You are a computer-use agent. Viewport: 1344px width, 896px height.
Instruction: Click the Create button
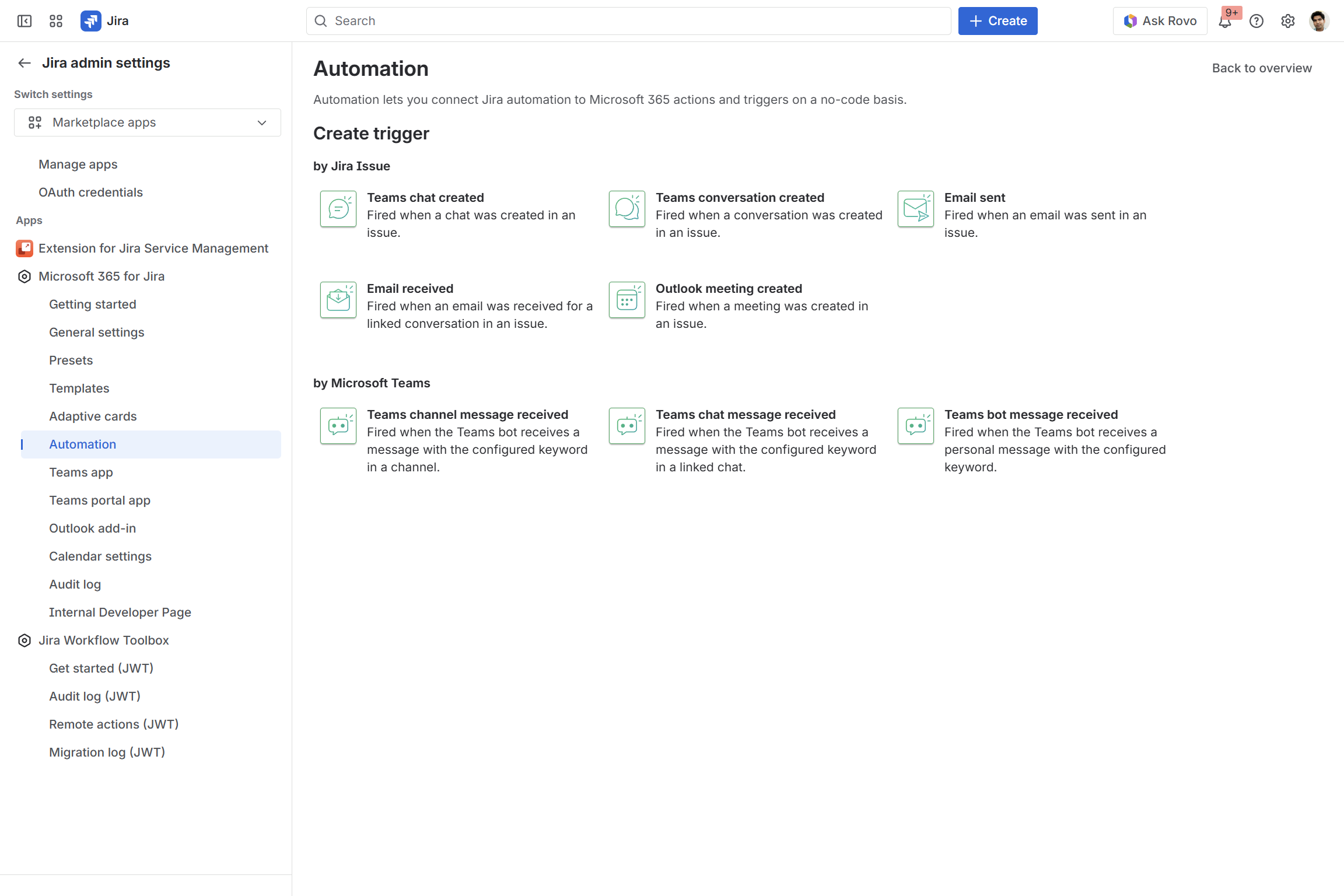coord(998,21)
